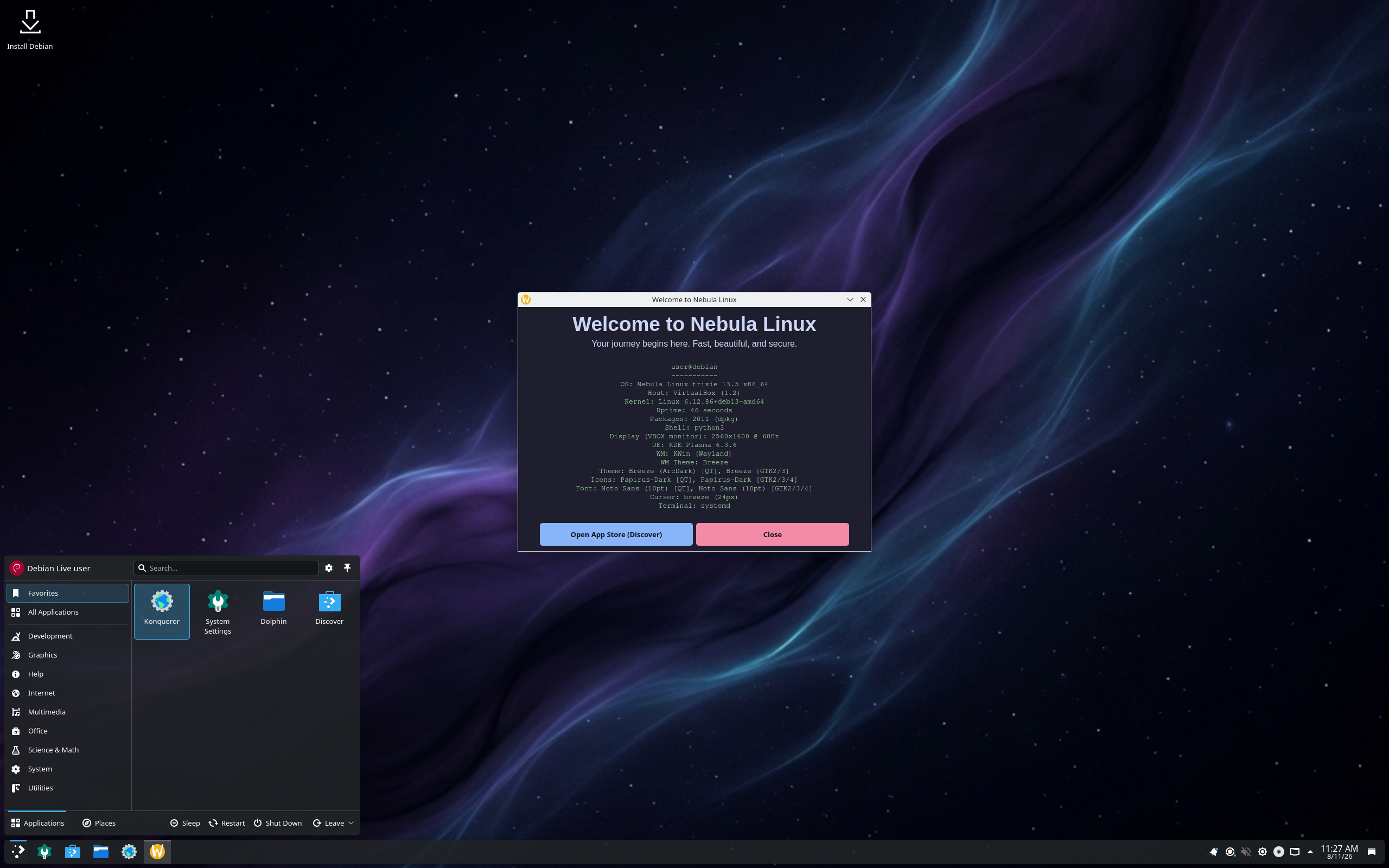
Task: Click the 'Welcome to Nebula Linux' heading
Action: click(694, 324)
